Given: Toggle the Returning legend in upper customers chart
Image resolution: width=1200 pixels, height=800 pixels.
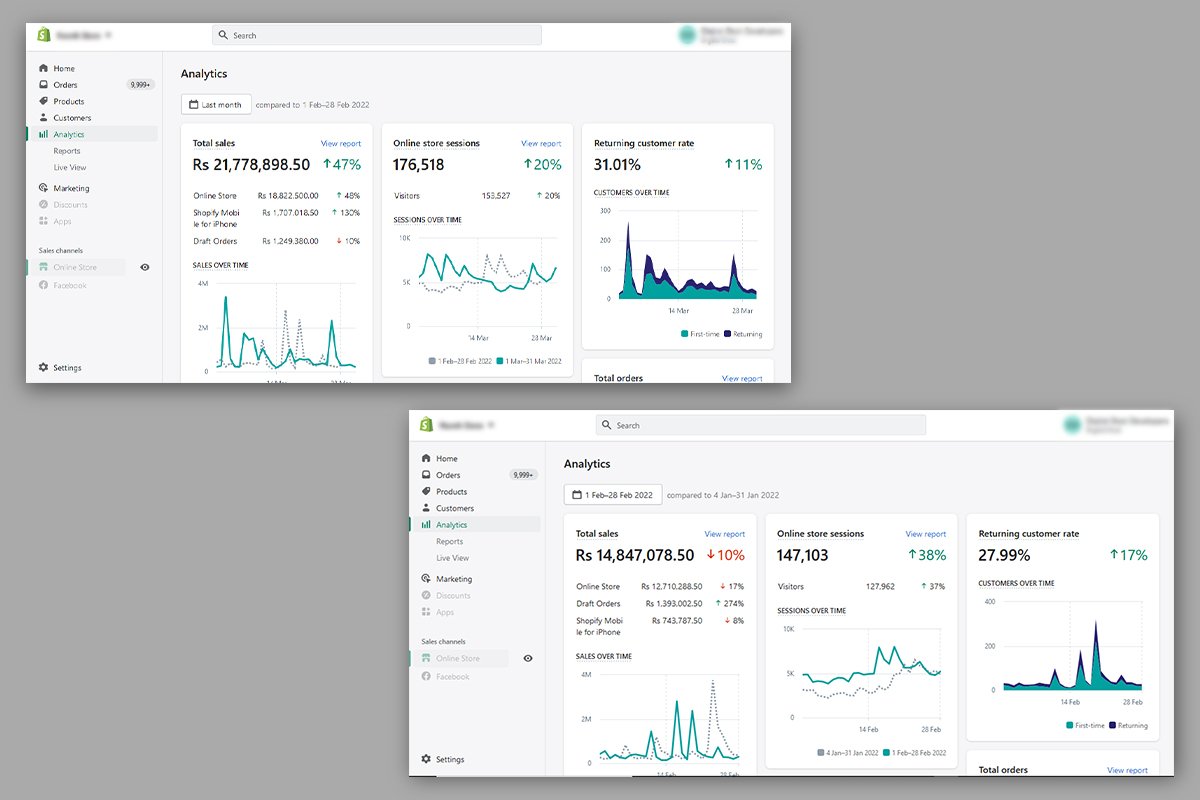Looking at the screenshot, I should pos(743,334).
